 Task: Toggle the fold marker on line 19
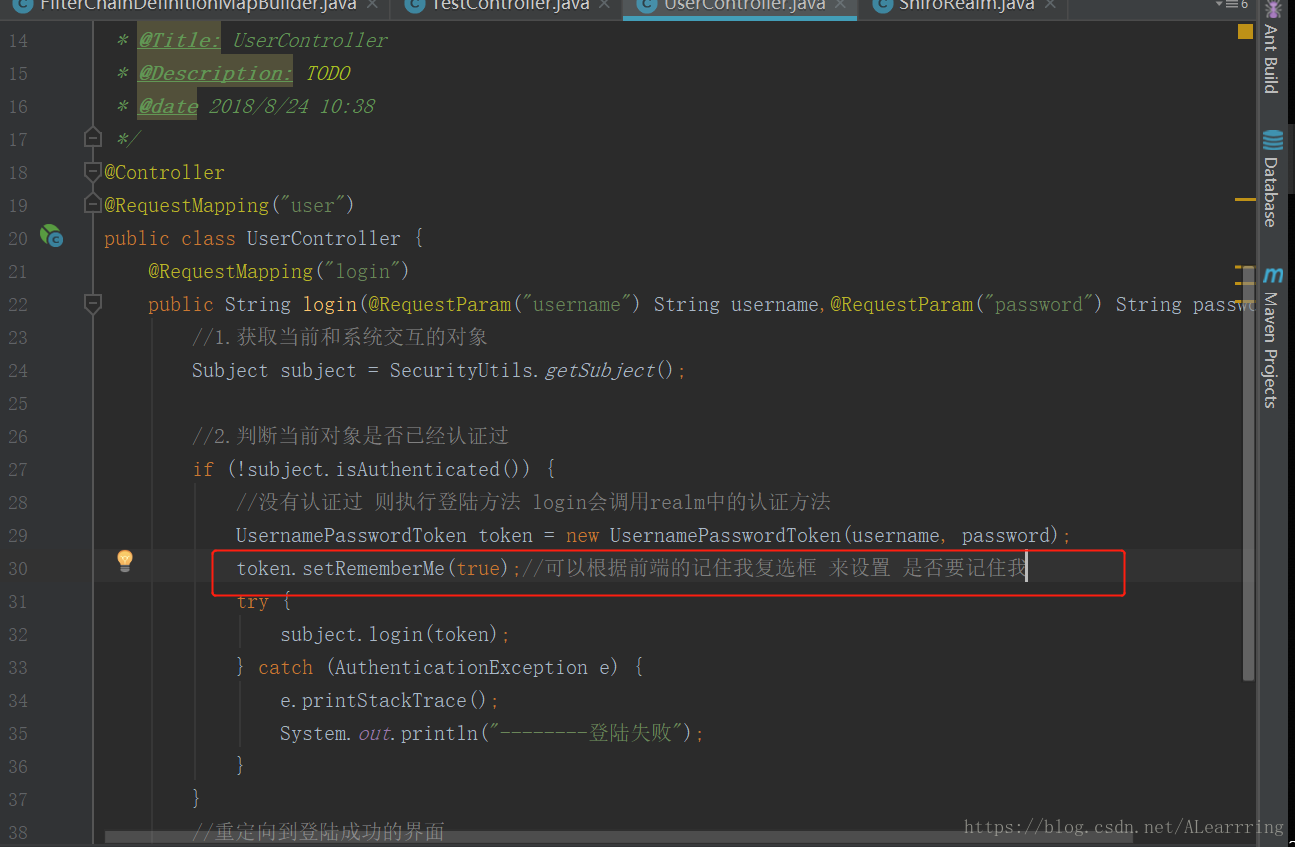point(93,205)
